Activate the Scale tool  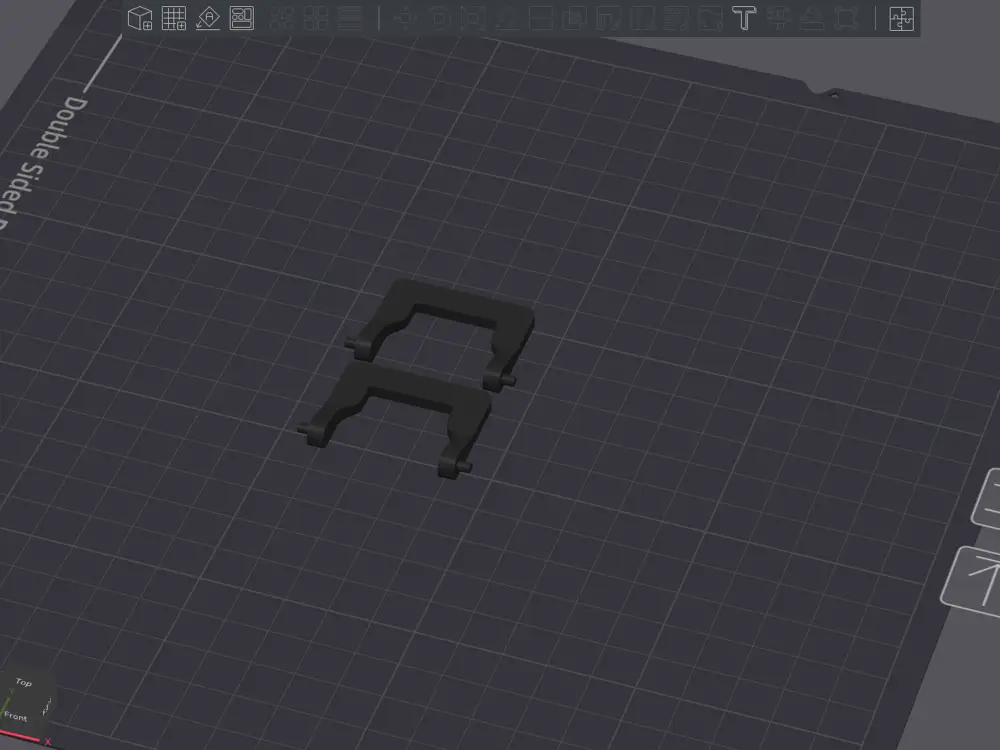473,18
